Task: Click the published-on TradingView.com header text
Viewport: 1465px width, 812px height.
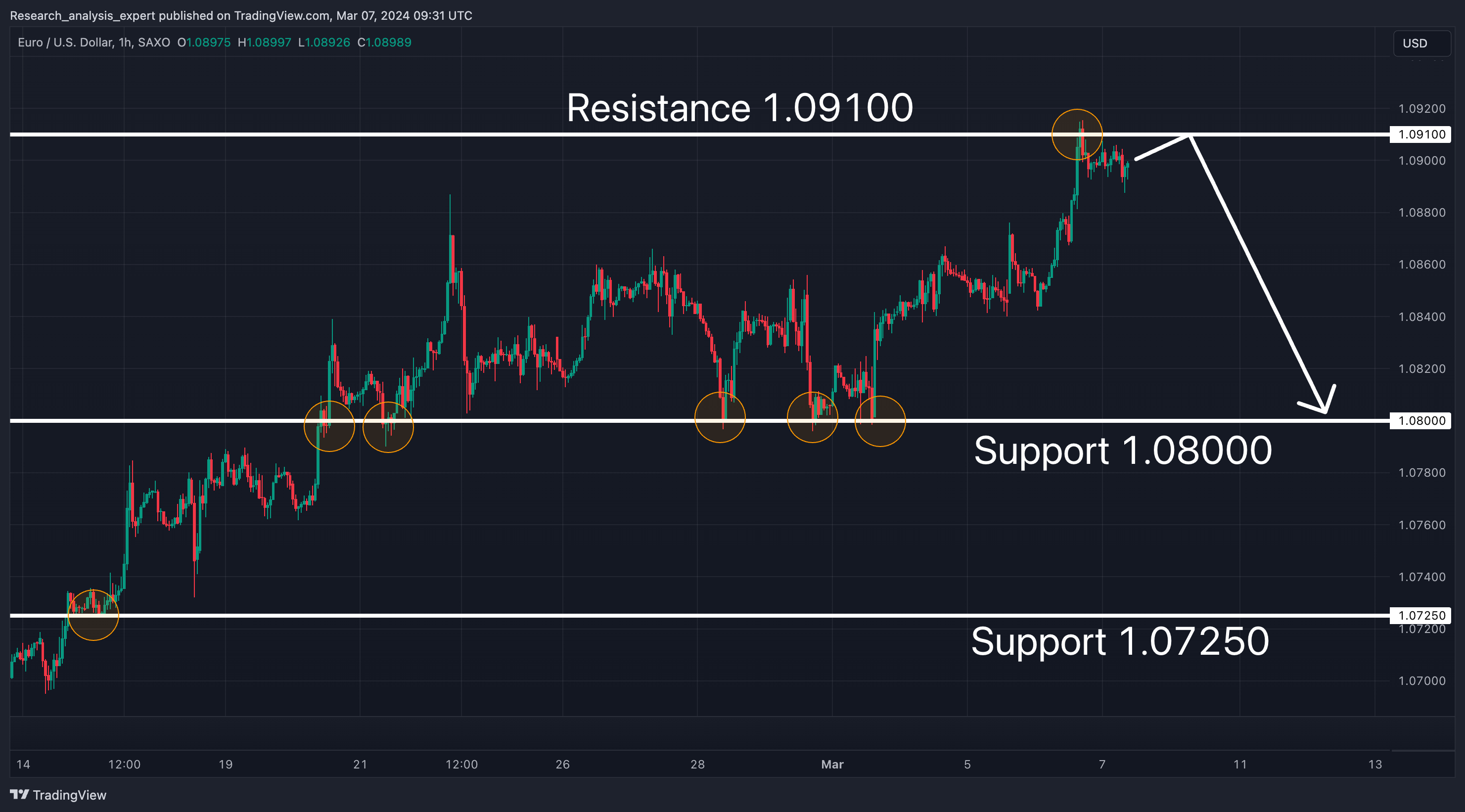Action: tap(241, 15)
